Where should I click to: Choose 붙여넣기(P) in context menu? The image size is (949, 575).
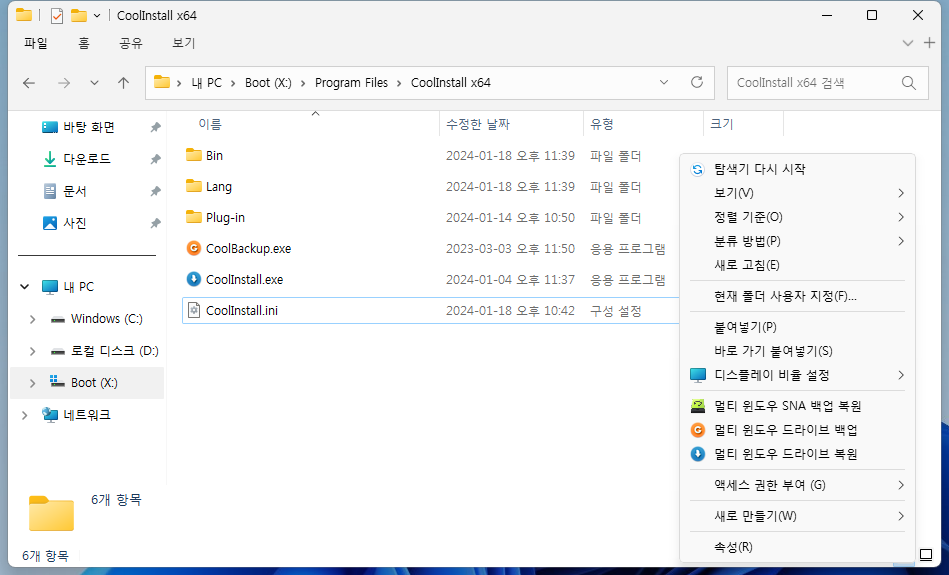(x=797, y=327)
